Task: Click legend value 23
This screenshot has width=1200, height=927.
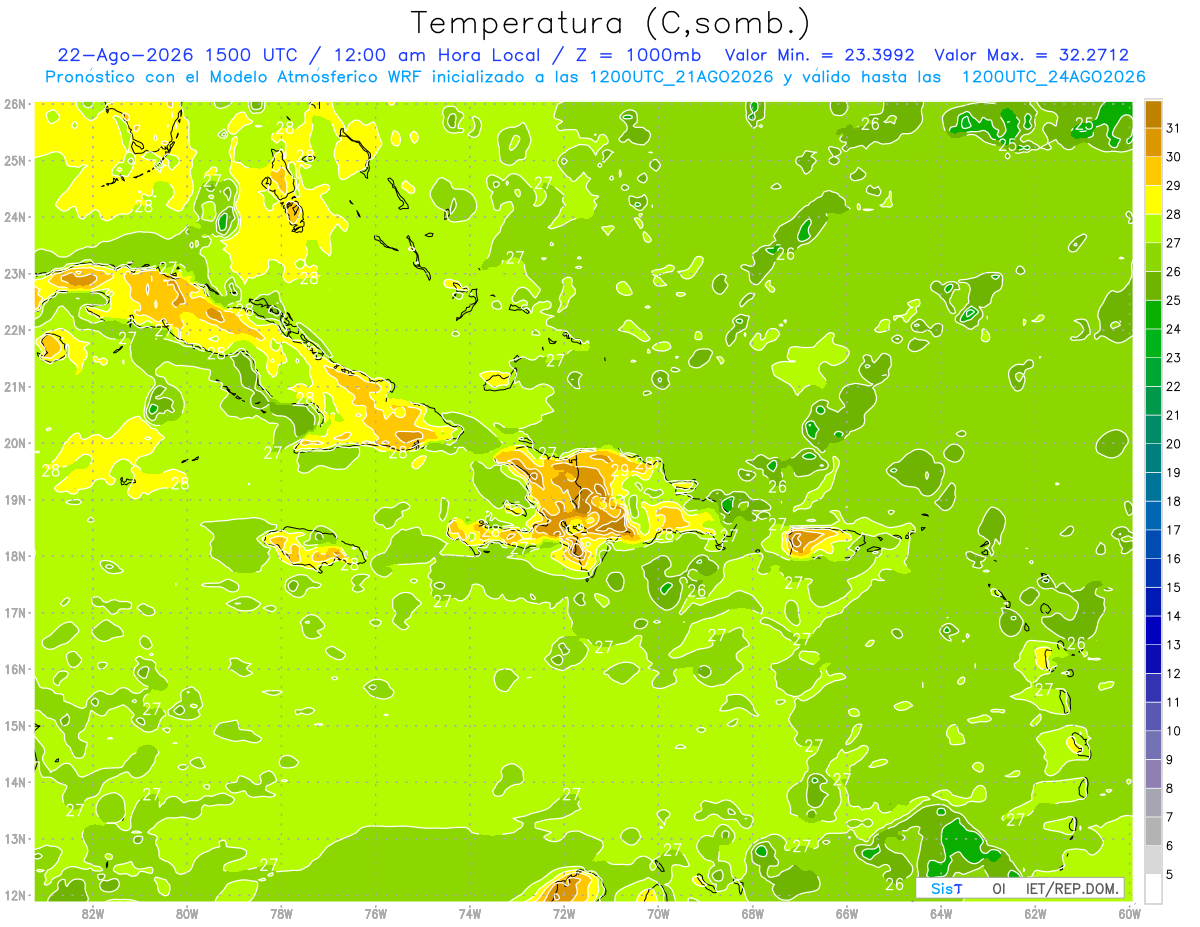Action: pos(1173,358)
